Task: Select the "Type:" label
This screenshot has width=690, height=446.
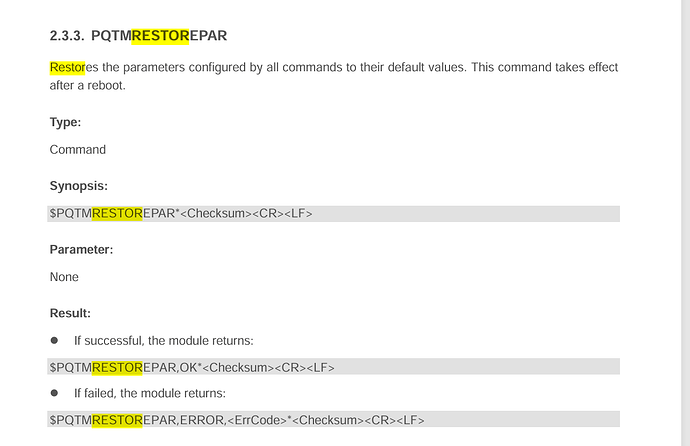Action: coord(66,122)
